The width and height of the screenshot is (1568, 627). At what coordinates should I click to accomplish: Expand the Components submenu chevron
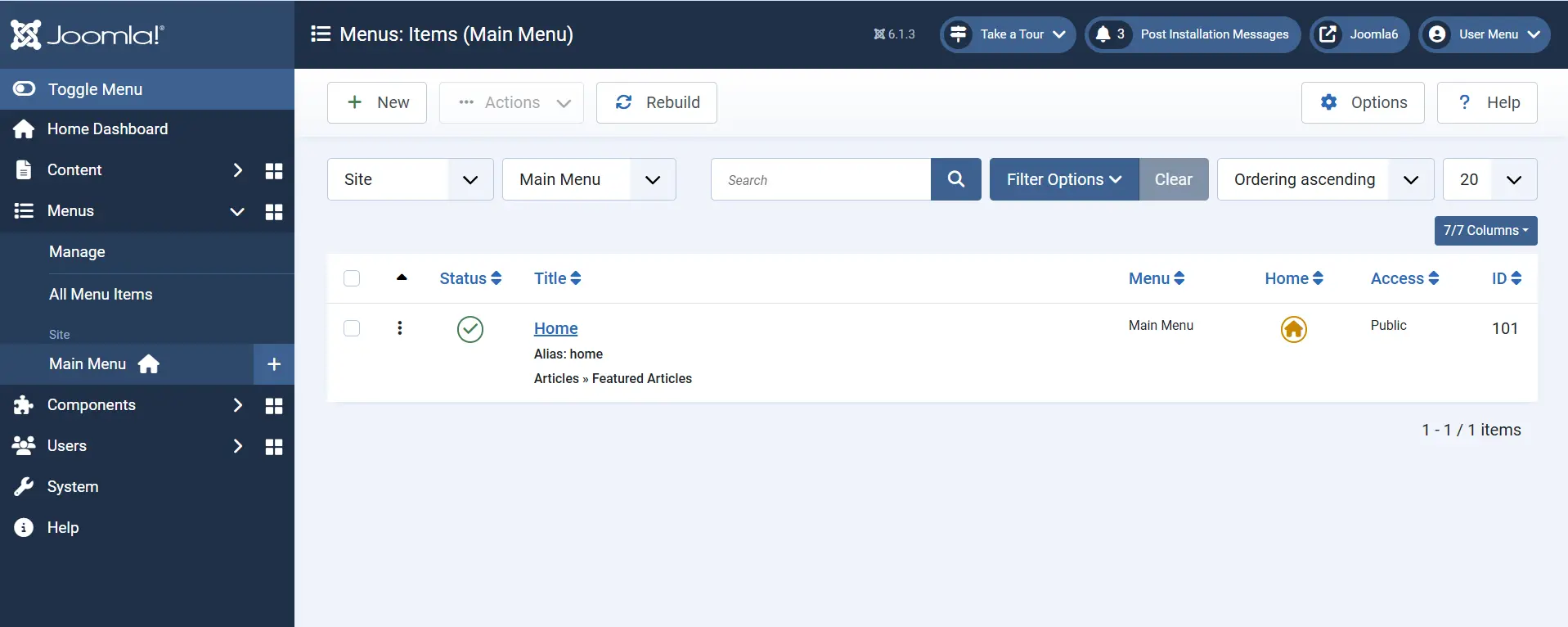[x=237, y=405]
